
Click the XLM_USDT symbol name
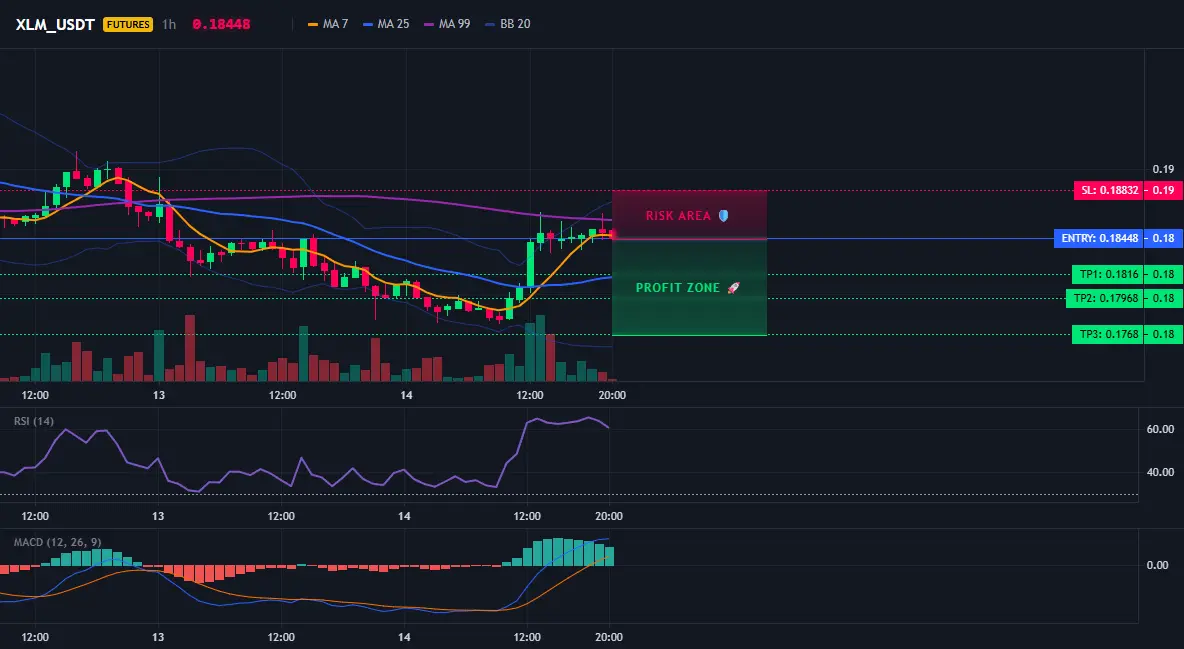coord(55,24)
